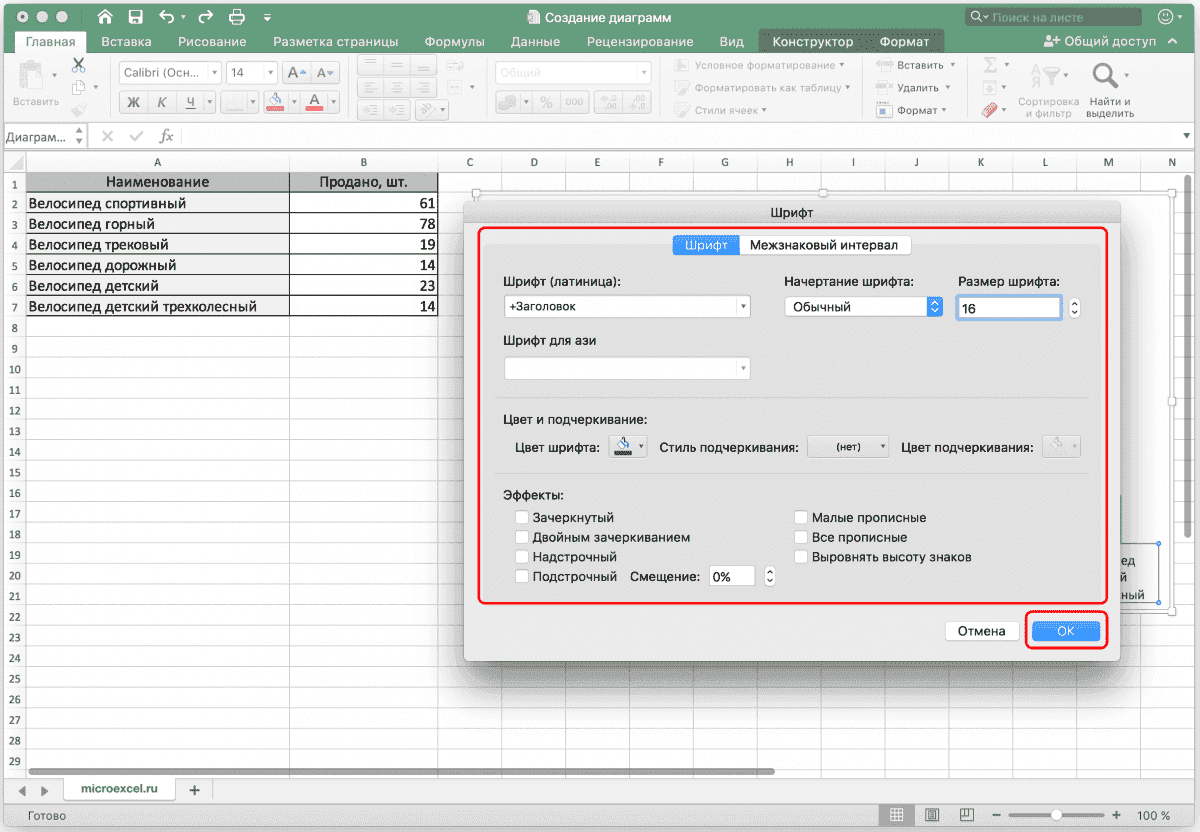Click the Page Layout view icon in status bar
Viewport: 1200px width, 832px height.
coord(931,815)
